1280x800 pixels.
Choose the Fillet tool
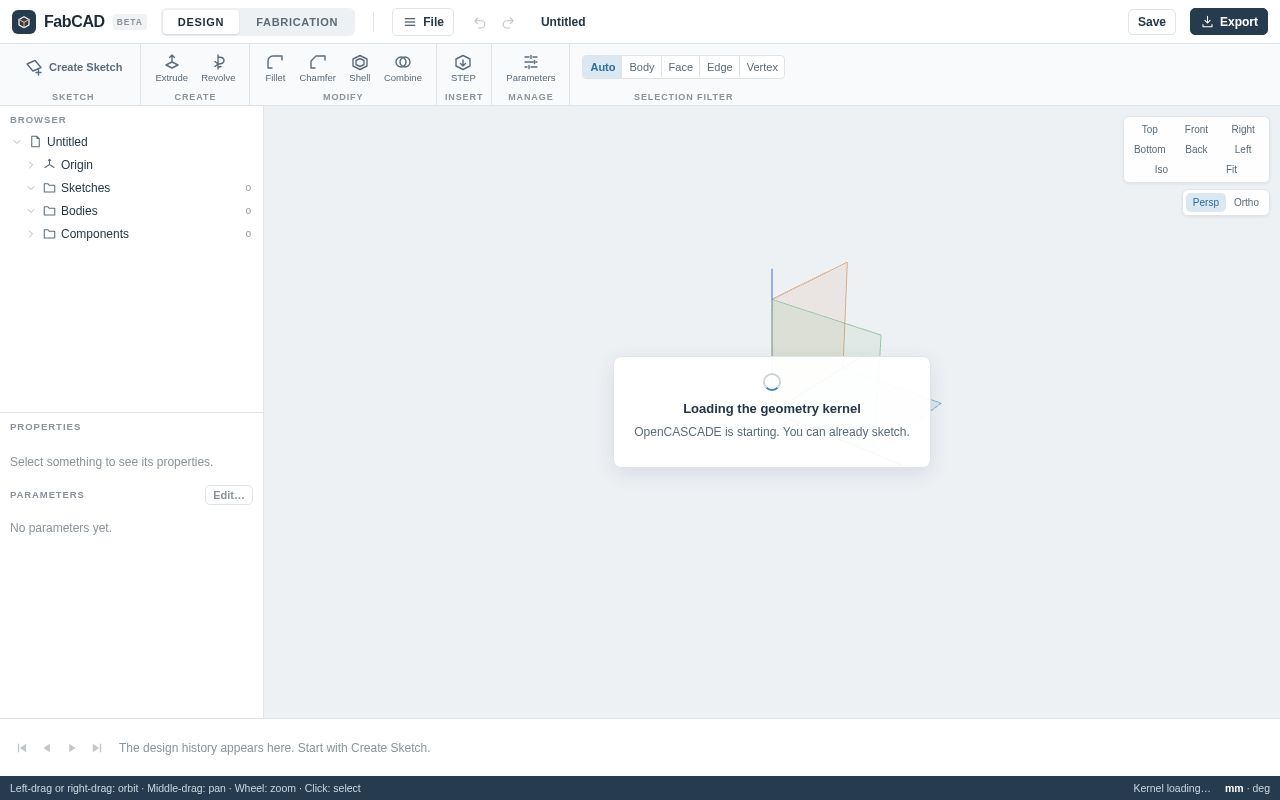[275, 68]
